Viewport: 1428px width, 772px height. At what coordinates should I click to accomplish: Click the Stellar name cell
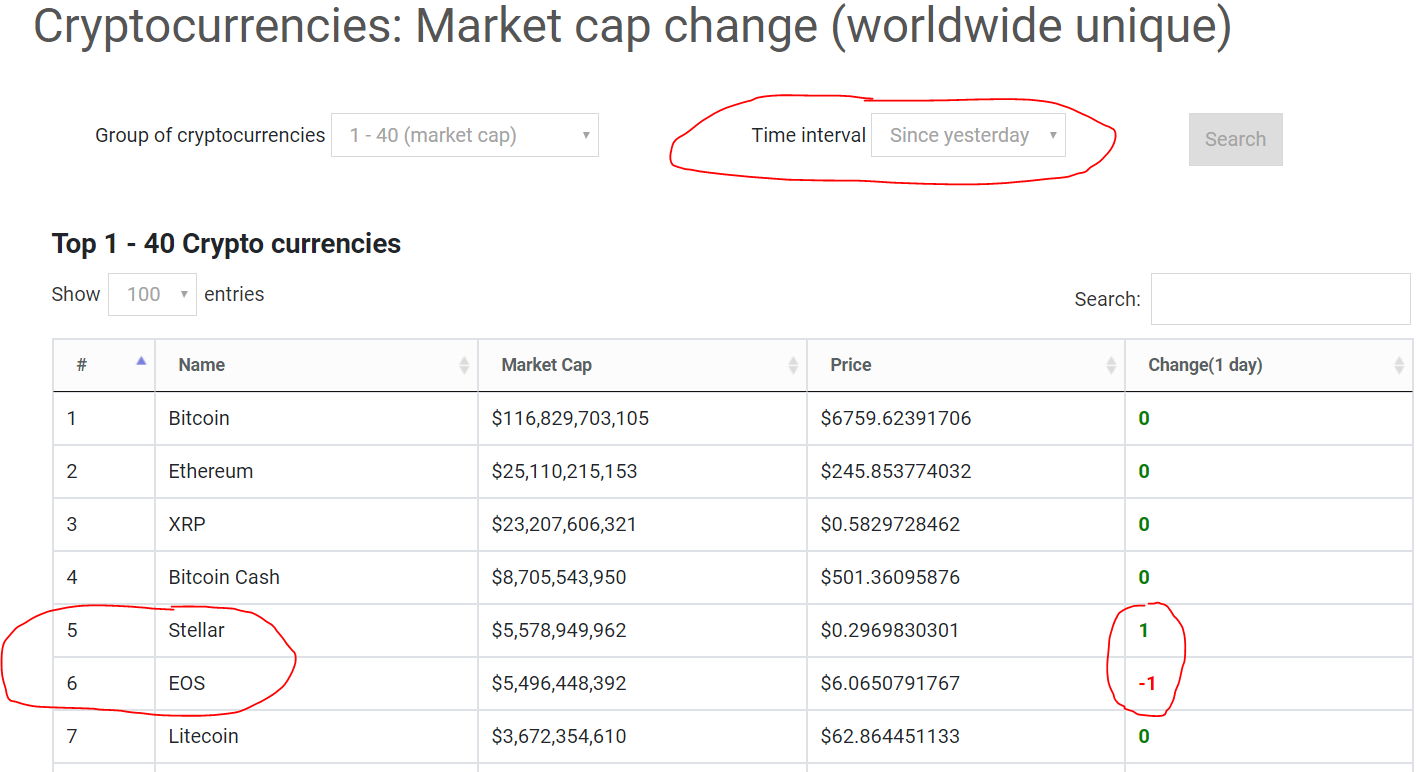point(196,630)
